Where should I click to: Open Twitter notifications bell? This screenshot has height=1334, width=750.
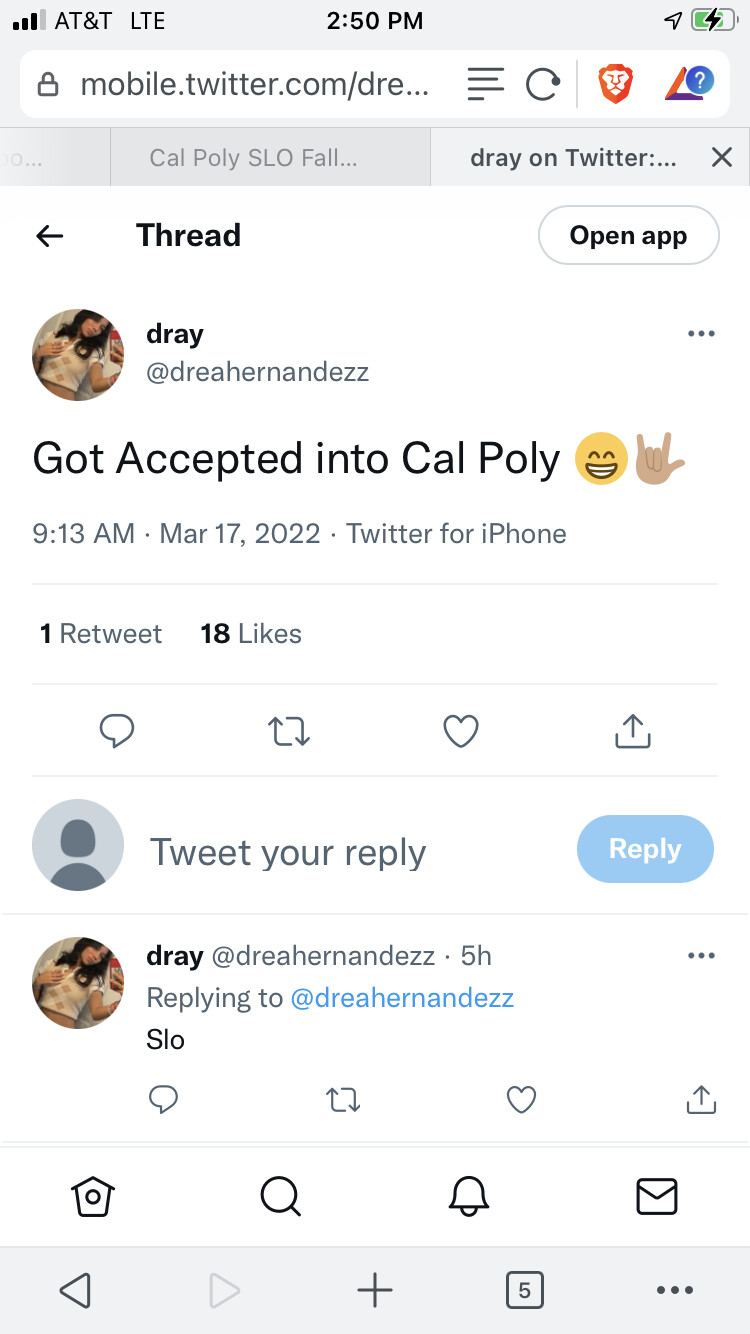click(x=468, y=1195)
